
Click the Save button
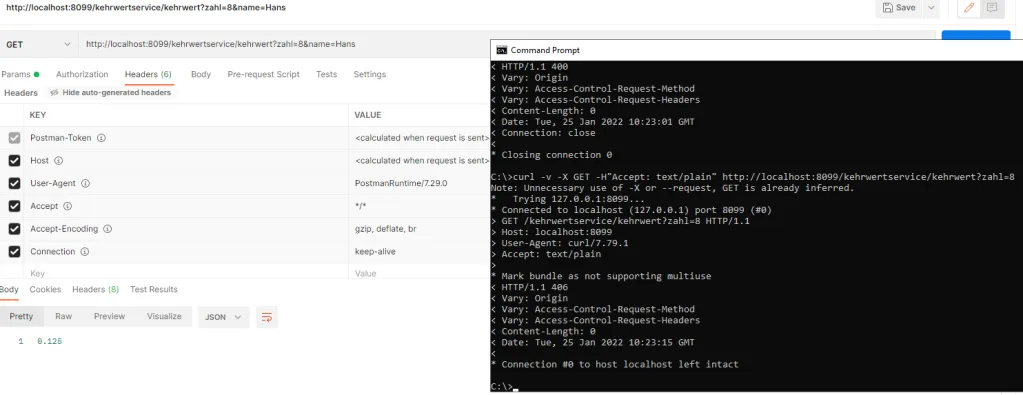coord(898,8)
